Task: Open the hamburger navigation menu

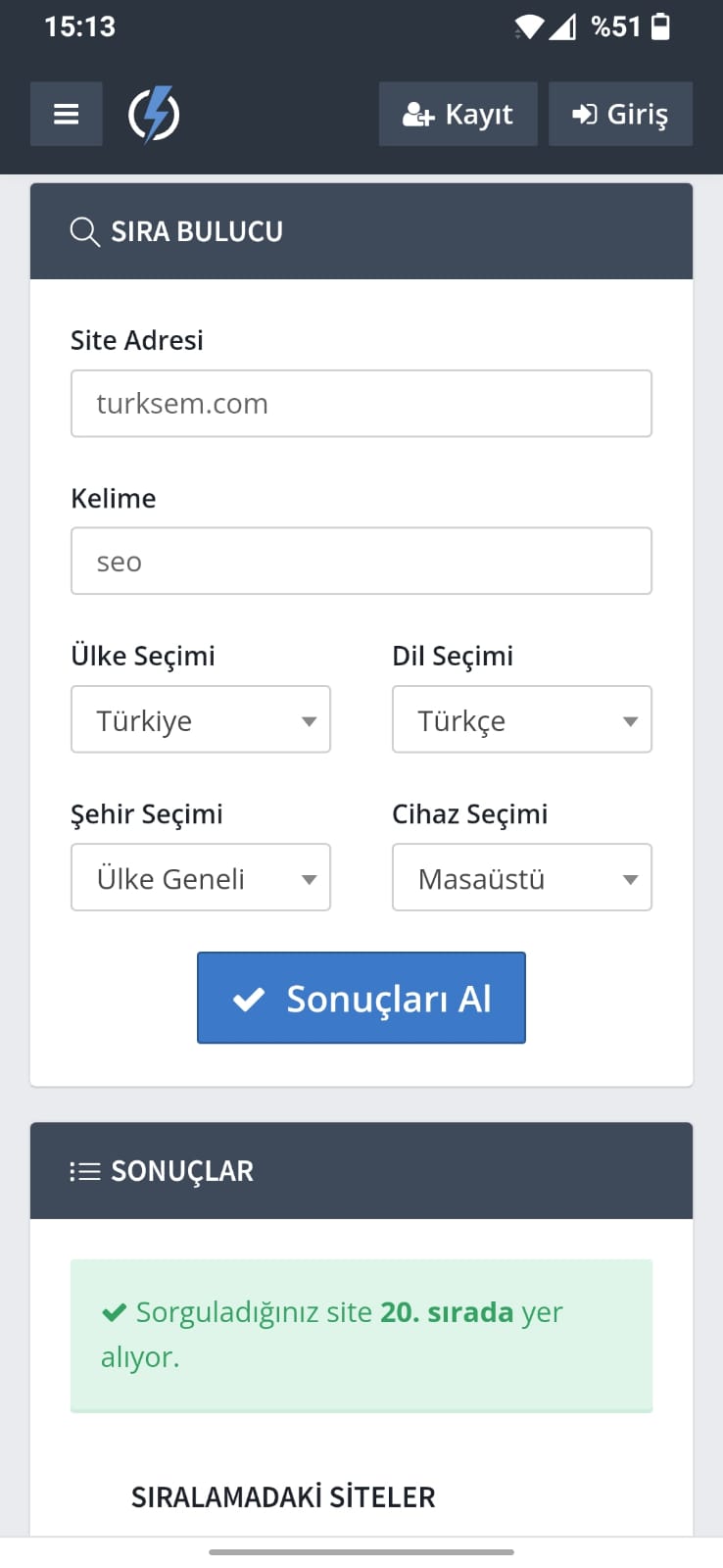Action: (66, 115)
